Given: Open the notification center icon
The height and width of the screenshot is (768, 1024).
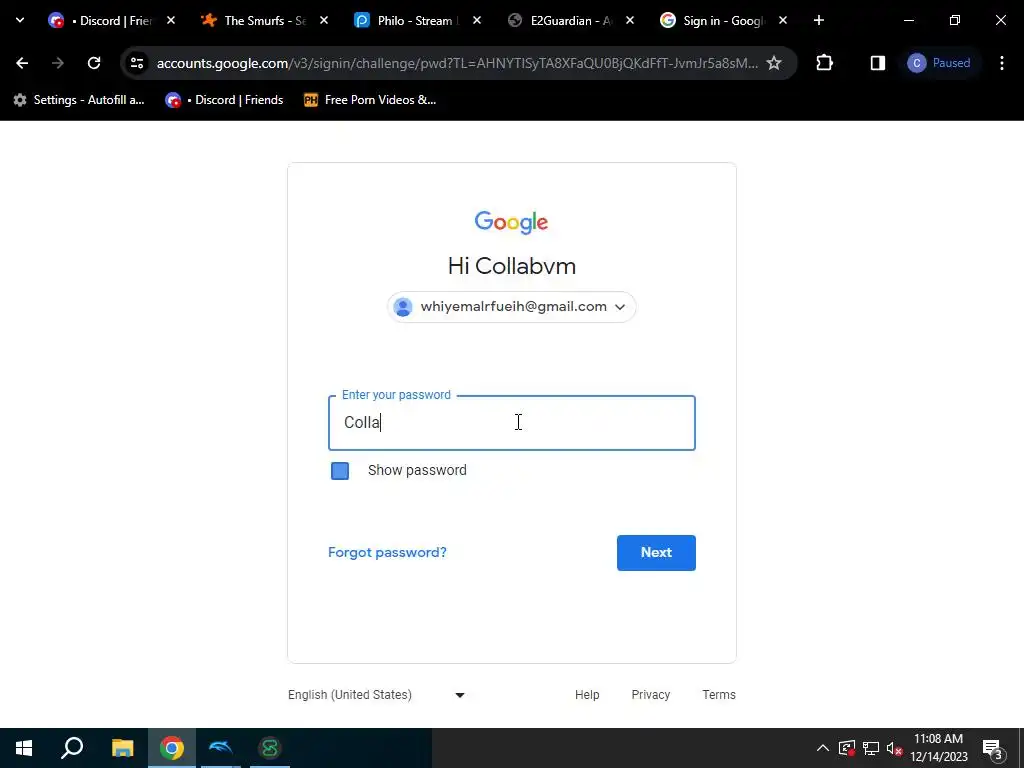Looking at the screenshot, I should click(993, 748).
